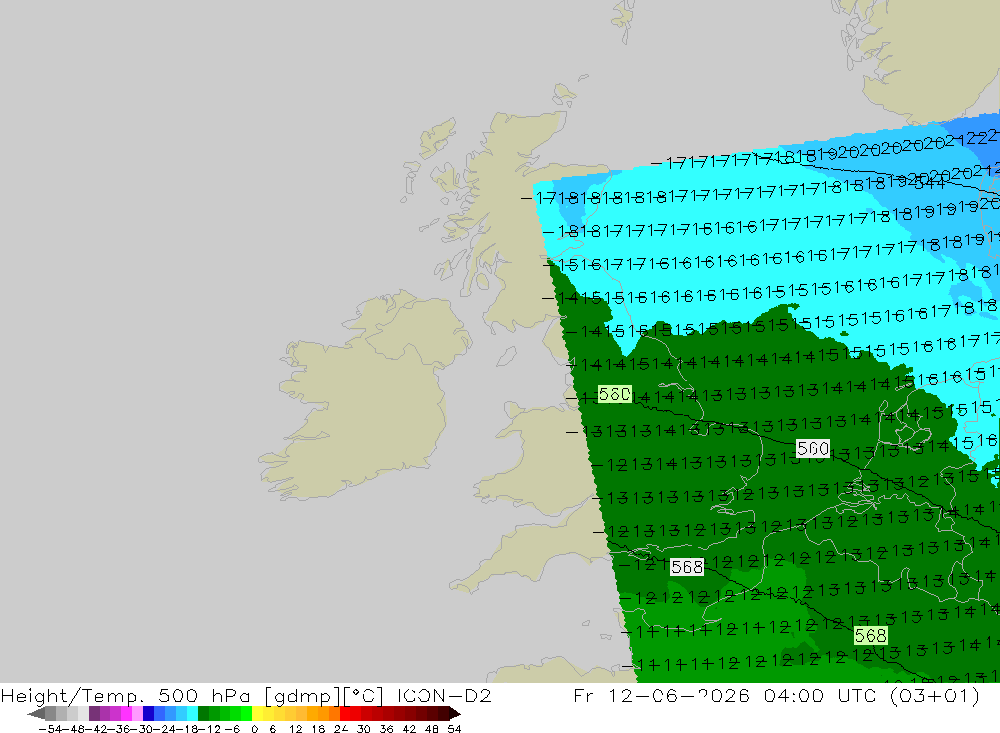
Task: Select the cyan legend swatch
Action: [x=192, y=714]
